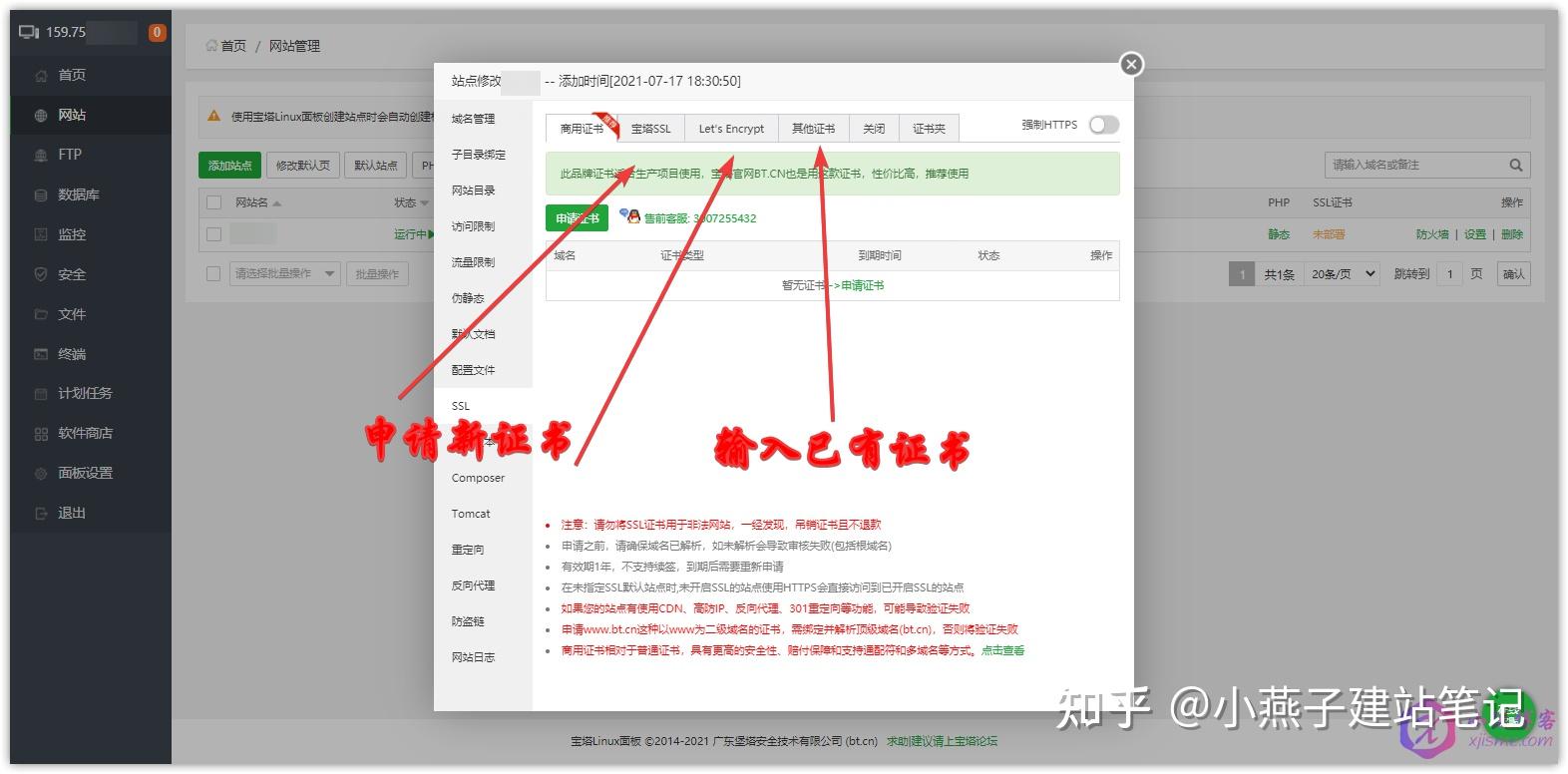This screenshot has height=774, width=1568.
Task: Click the 防火墙 link in site row
Action: tap(1431, 234)
